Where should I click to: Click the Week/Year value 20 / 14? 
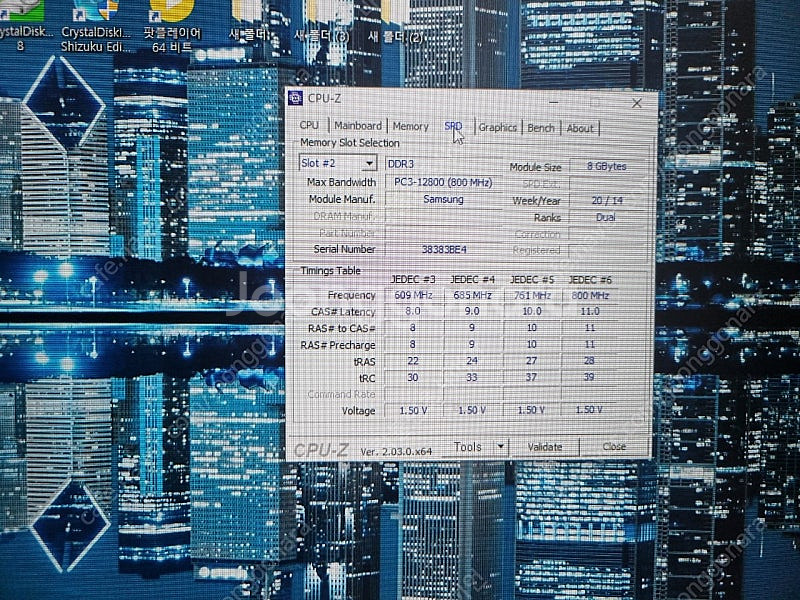pos(606,201)
